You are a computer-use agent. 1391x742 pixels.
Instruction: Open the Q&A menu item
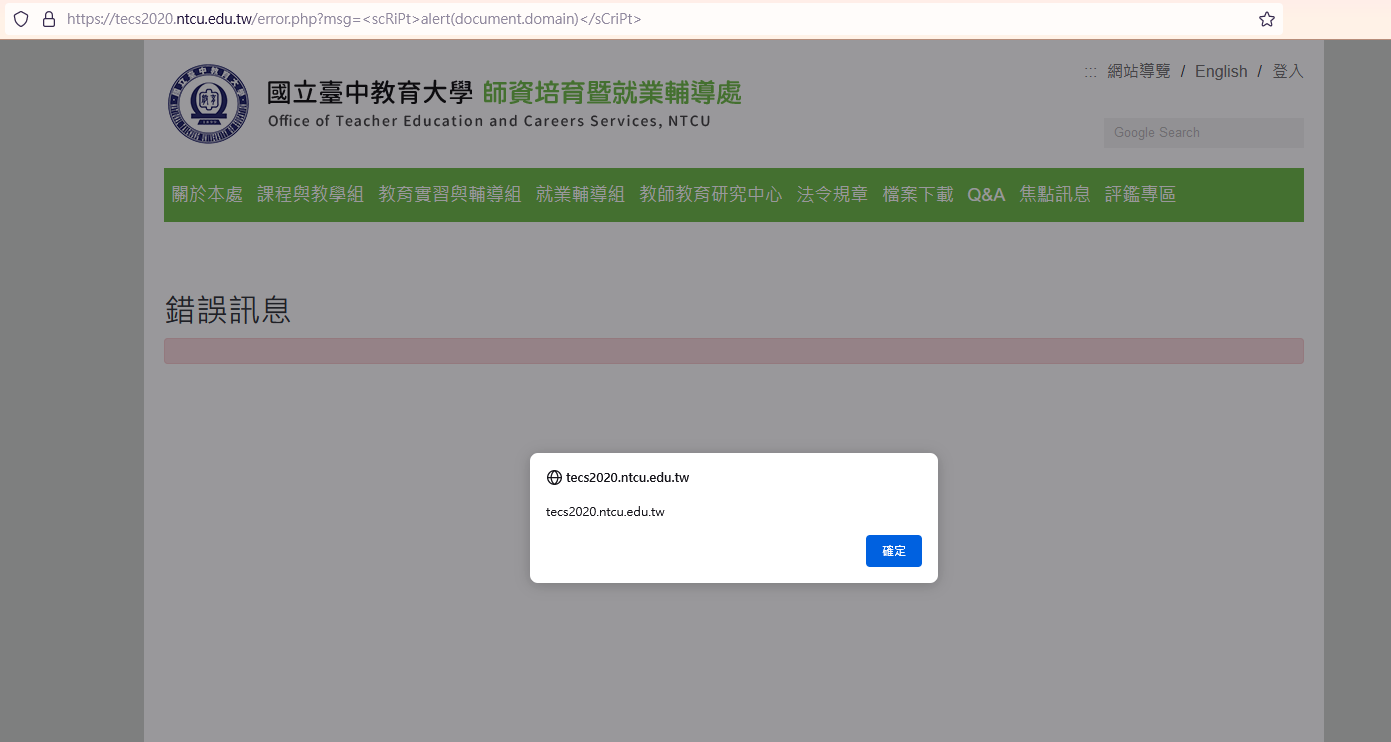986,195
